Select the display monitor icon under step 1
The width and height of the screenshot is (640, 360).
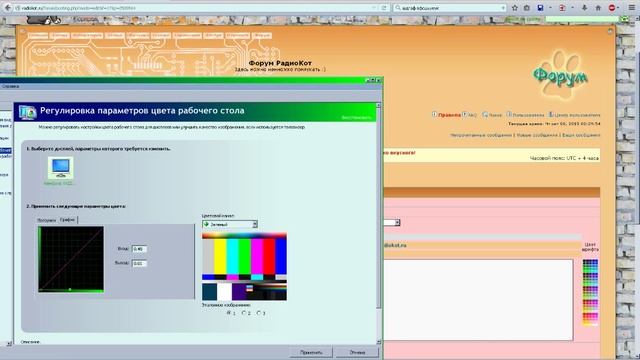[x=60, y=168]
